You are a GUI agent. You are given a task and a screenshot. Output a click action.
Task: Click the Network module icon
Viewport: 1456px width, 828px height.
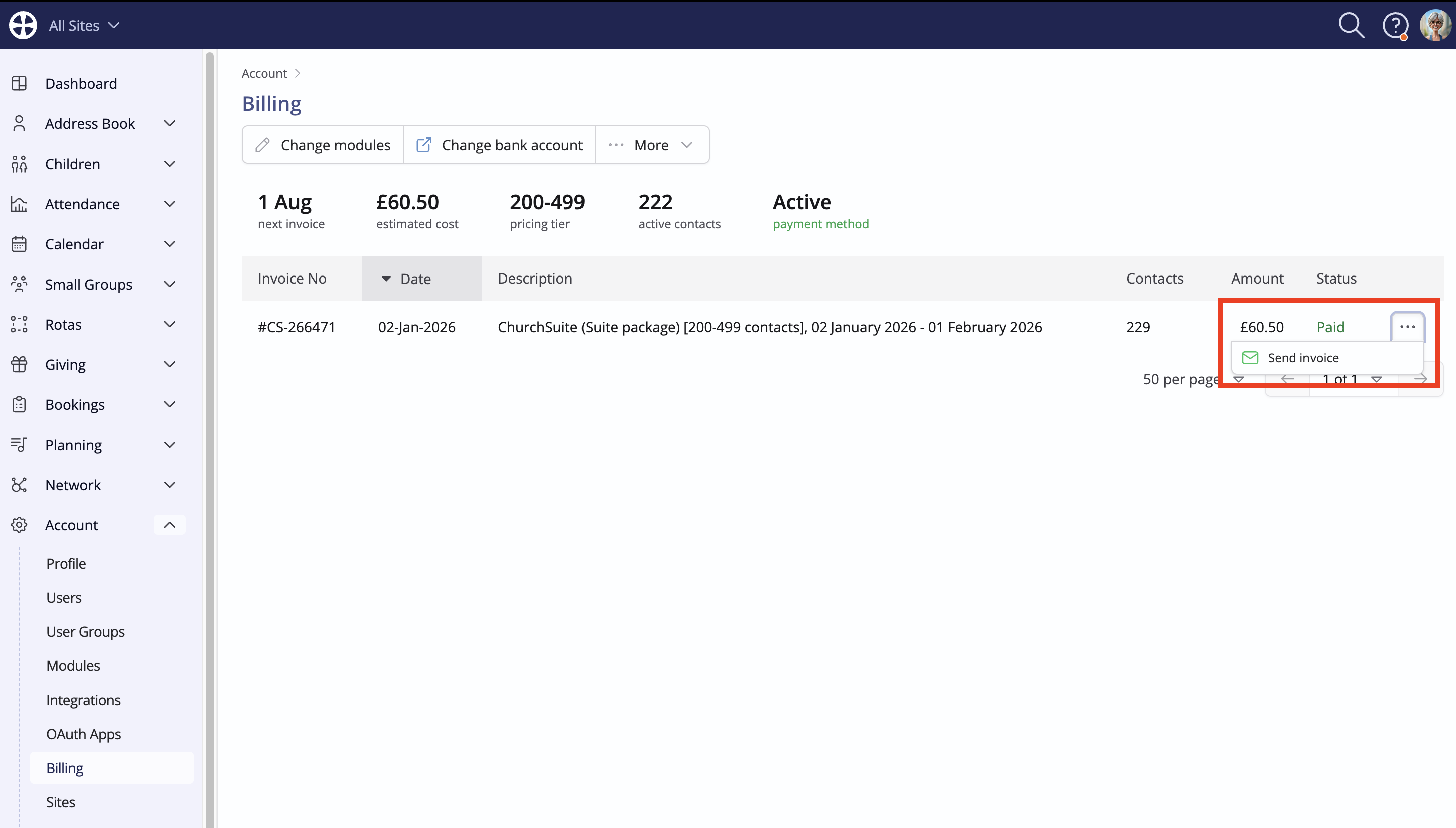tap(20, 485)
